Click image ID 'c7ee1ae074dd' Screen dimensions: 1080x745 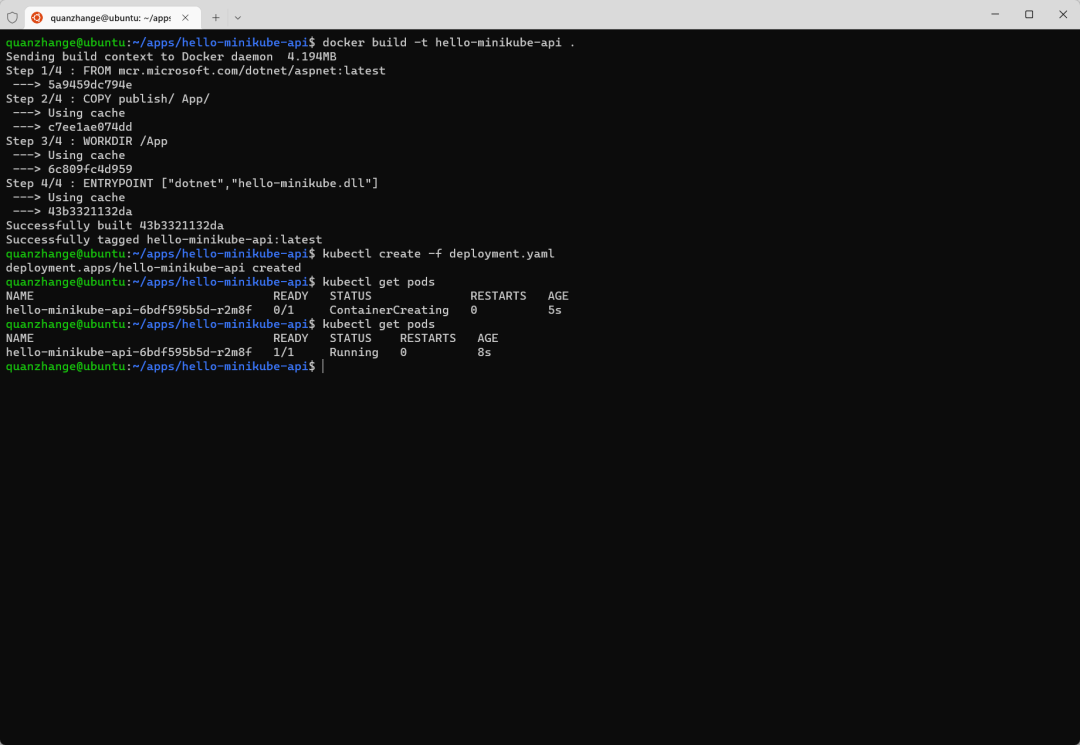click(x=90, y=127)
